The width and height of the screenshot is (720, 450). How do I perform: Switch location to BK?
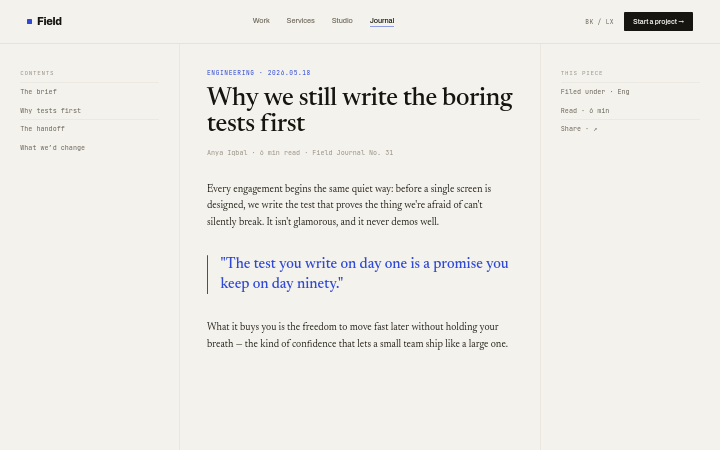[x=589, y=22]
